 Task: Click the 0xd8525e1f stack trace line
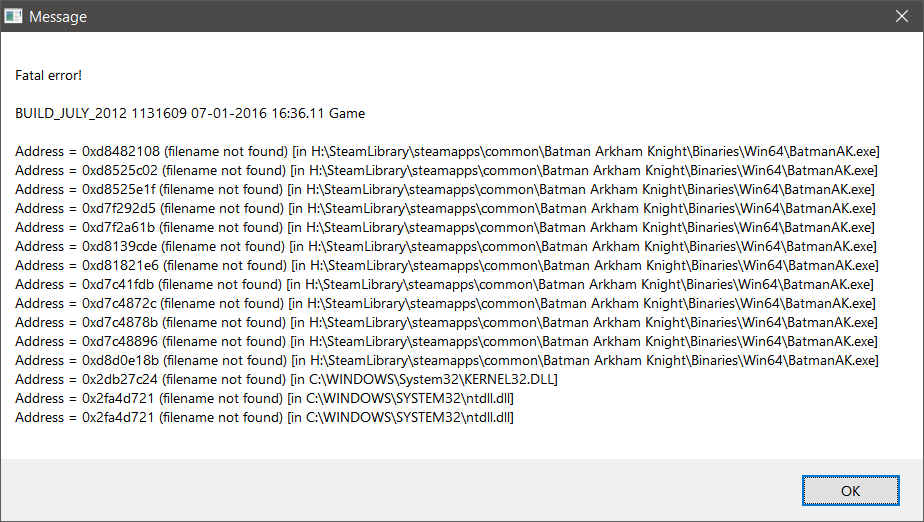(x=445, y=189)
